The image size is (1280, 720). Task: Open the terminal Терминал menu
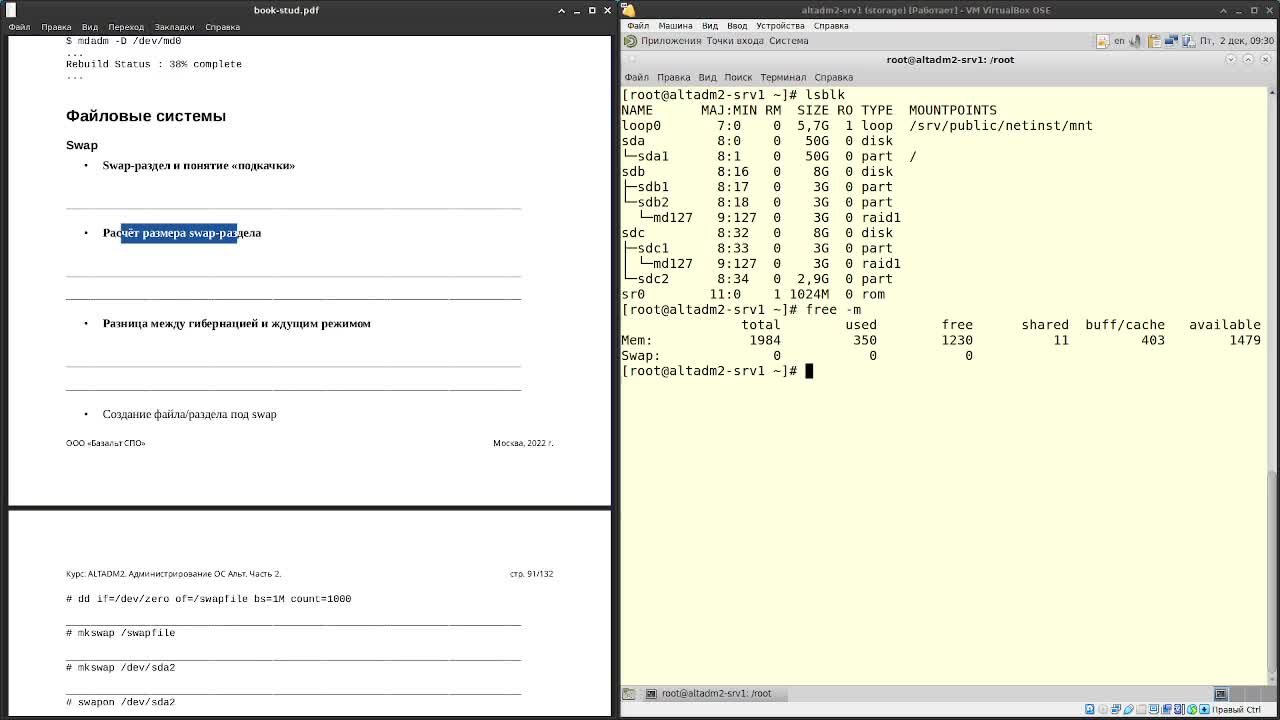(x=783, y=77)
